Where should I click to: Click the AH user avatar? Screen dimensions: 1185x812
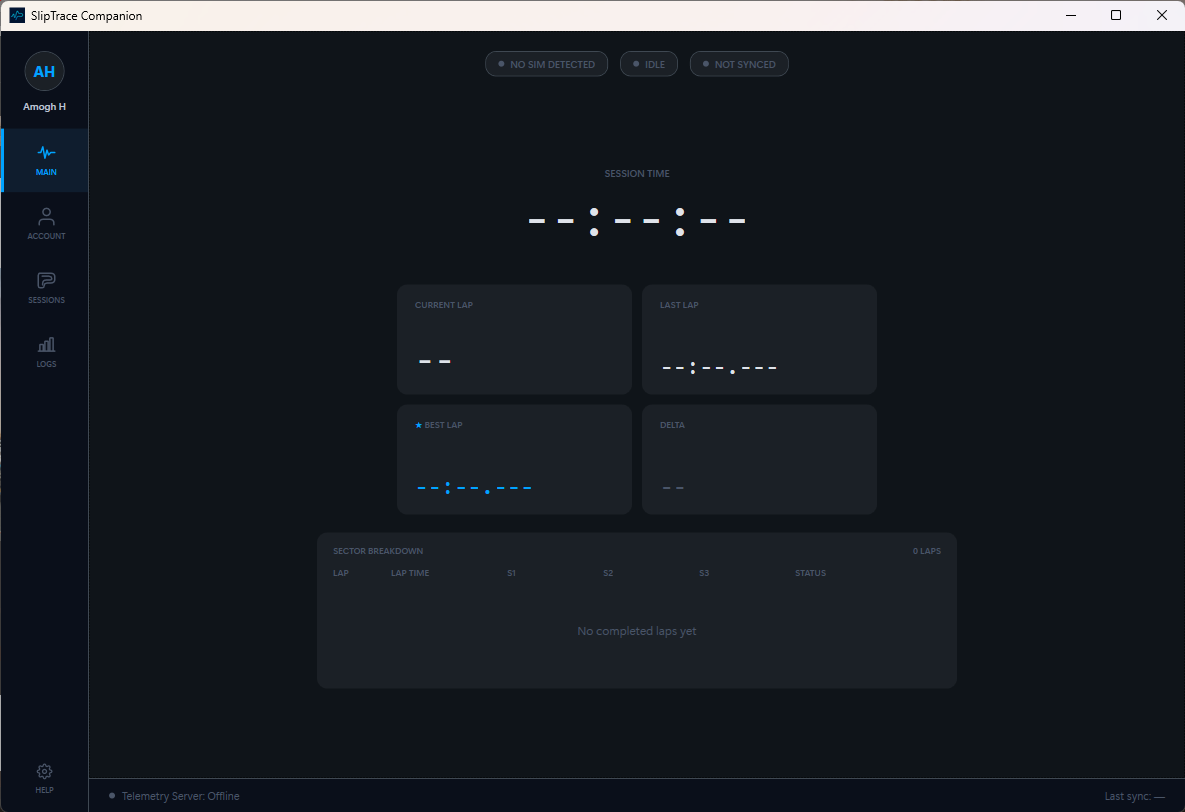point(45,71)
